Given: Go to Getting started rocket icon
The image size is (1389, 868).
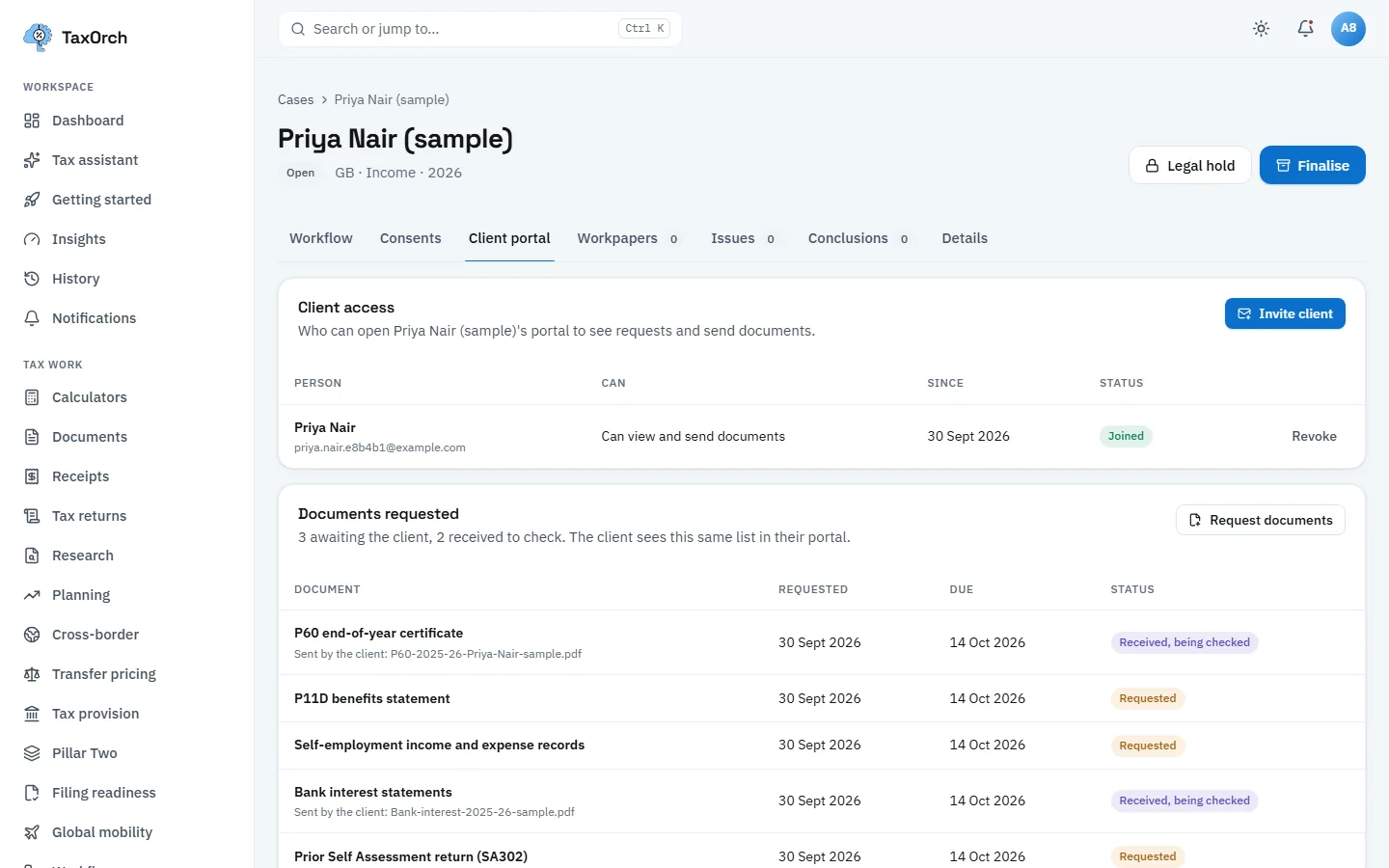Looking at the screenshot, I should (x=32, y=200).
